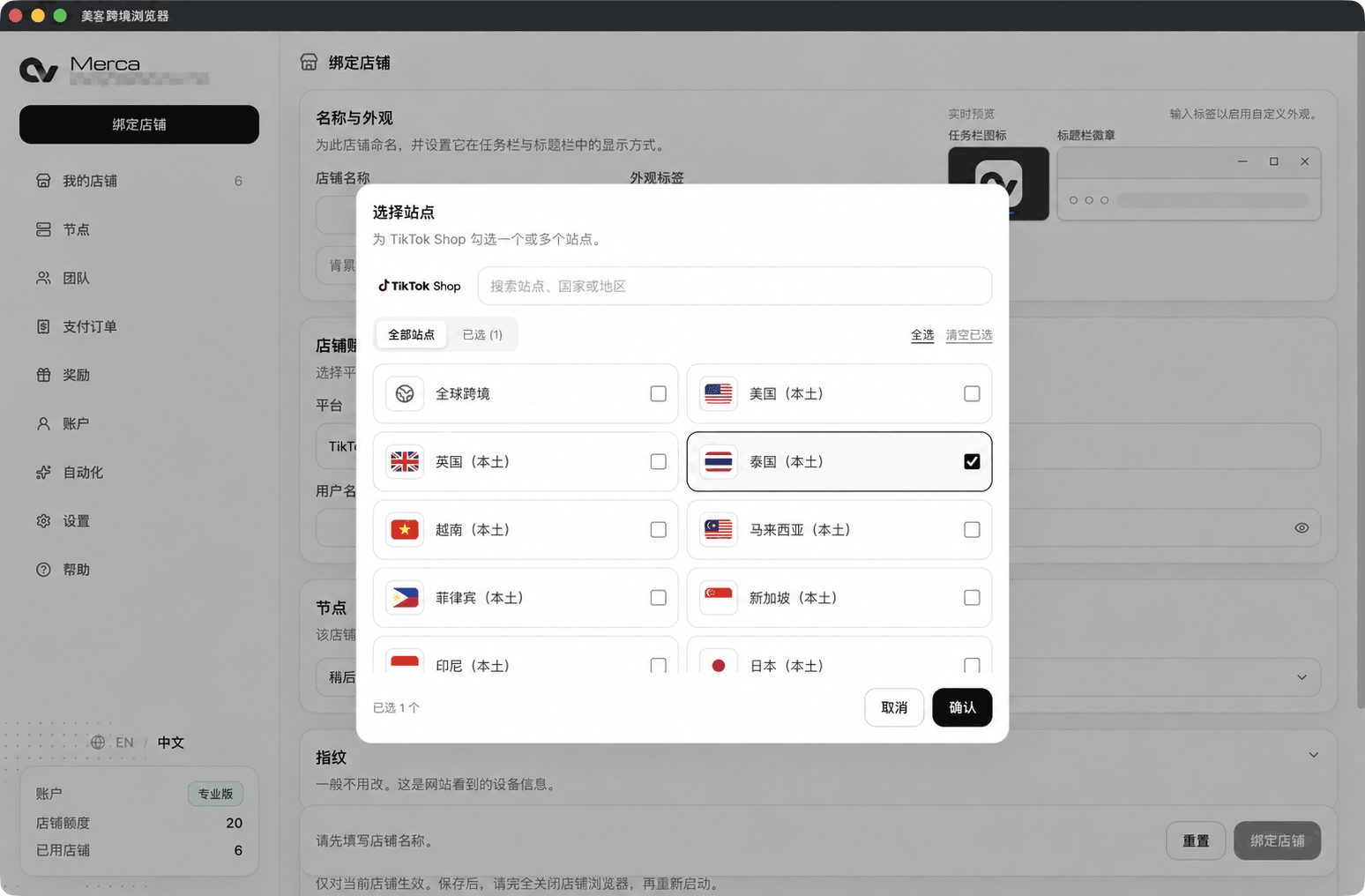Check the 全球跨境 site checkbox
The image size is (1365, 896).
tap(658, 393)
